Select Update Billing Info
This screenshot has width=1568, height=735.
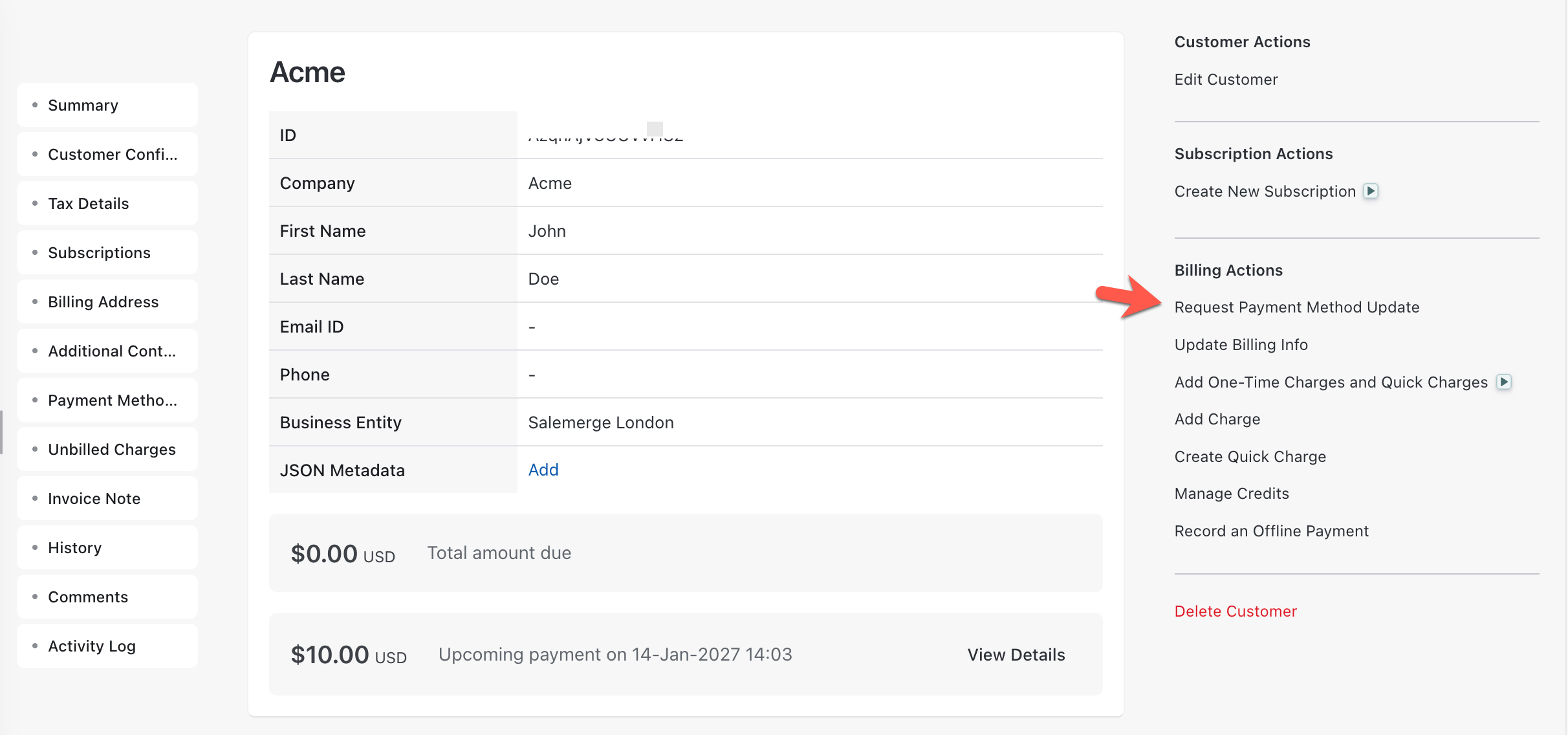(x=1241, y=345)
